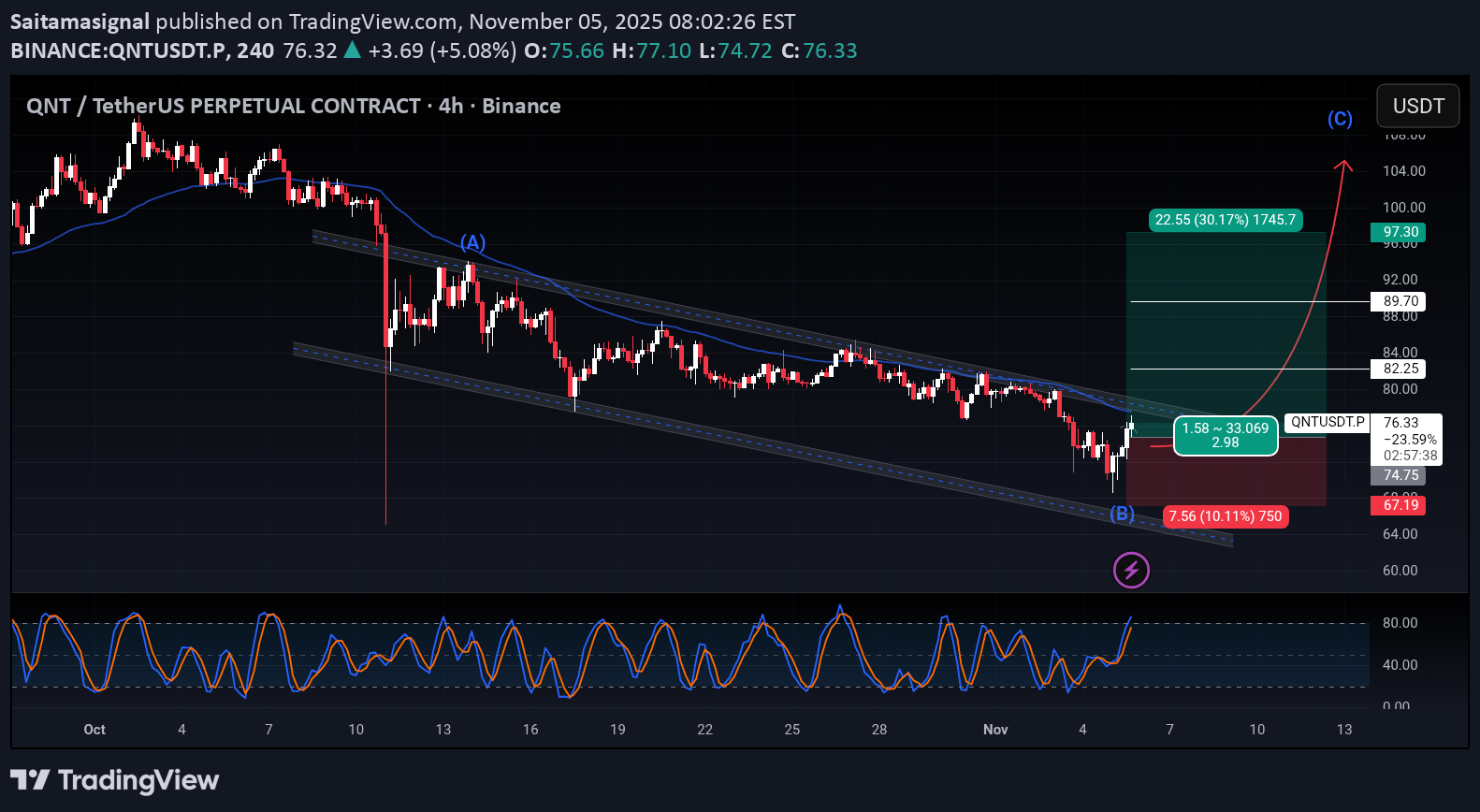The height and width of the screenshot is (812, 1480).
Task: Click the red arrowhead below the (C) label
Action: tap(1343, 165)
